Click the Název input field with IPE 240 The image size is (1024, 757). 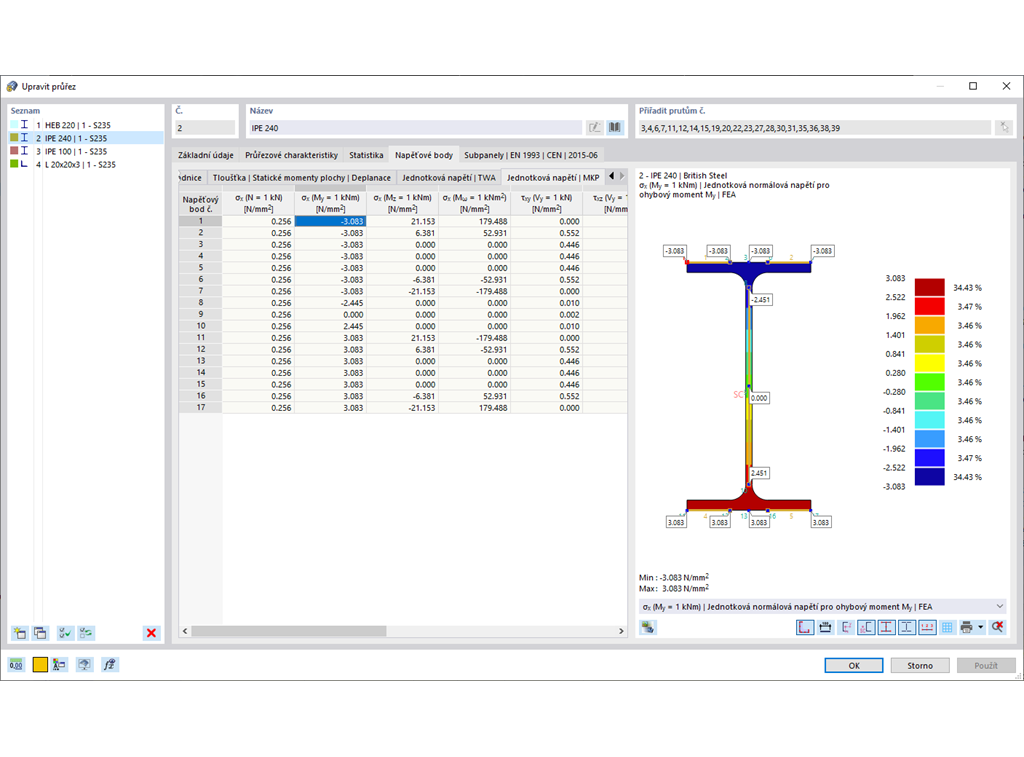pos(415,128)
